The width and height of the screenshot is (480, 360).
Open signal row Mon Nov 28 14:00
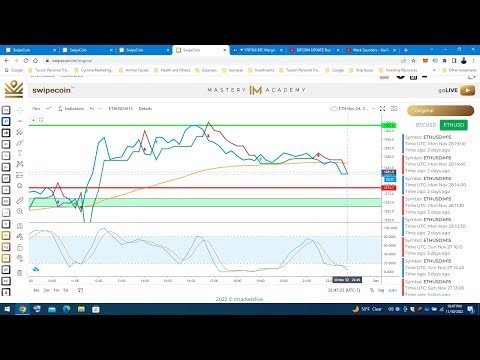pos(437,185)
